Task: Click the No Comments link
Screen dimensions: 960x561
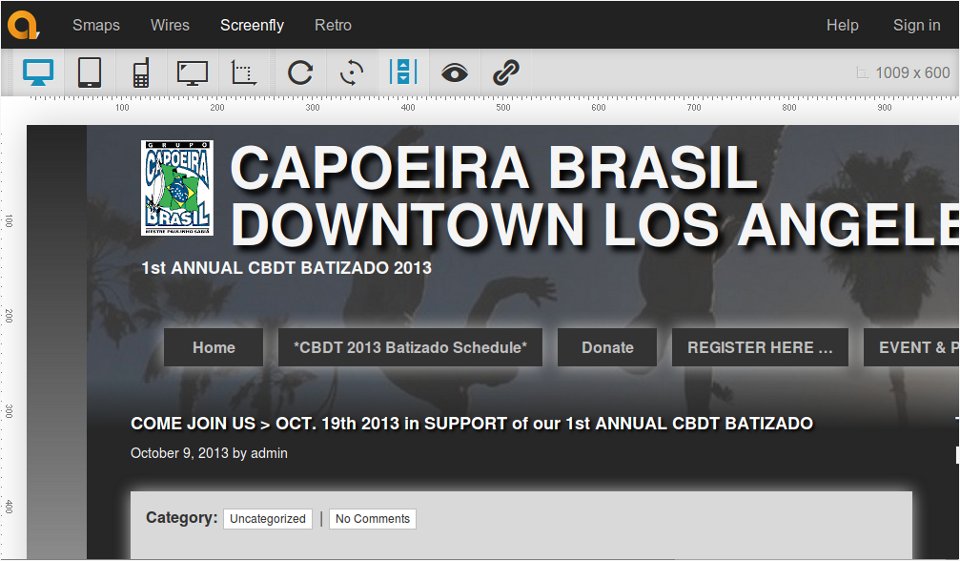Action: (373, 519)
